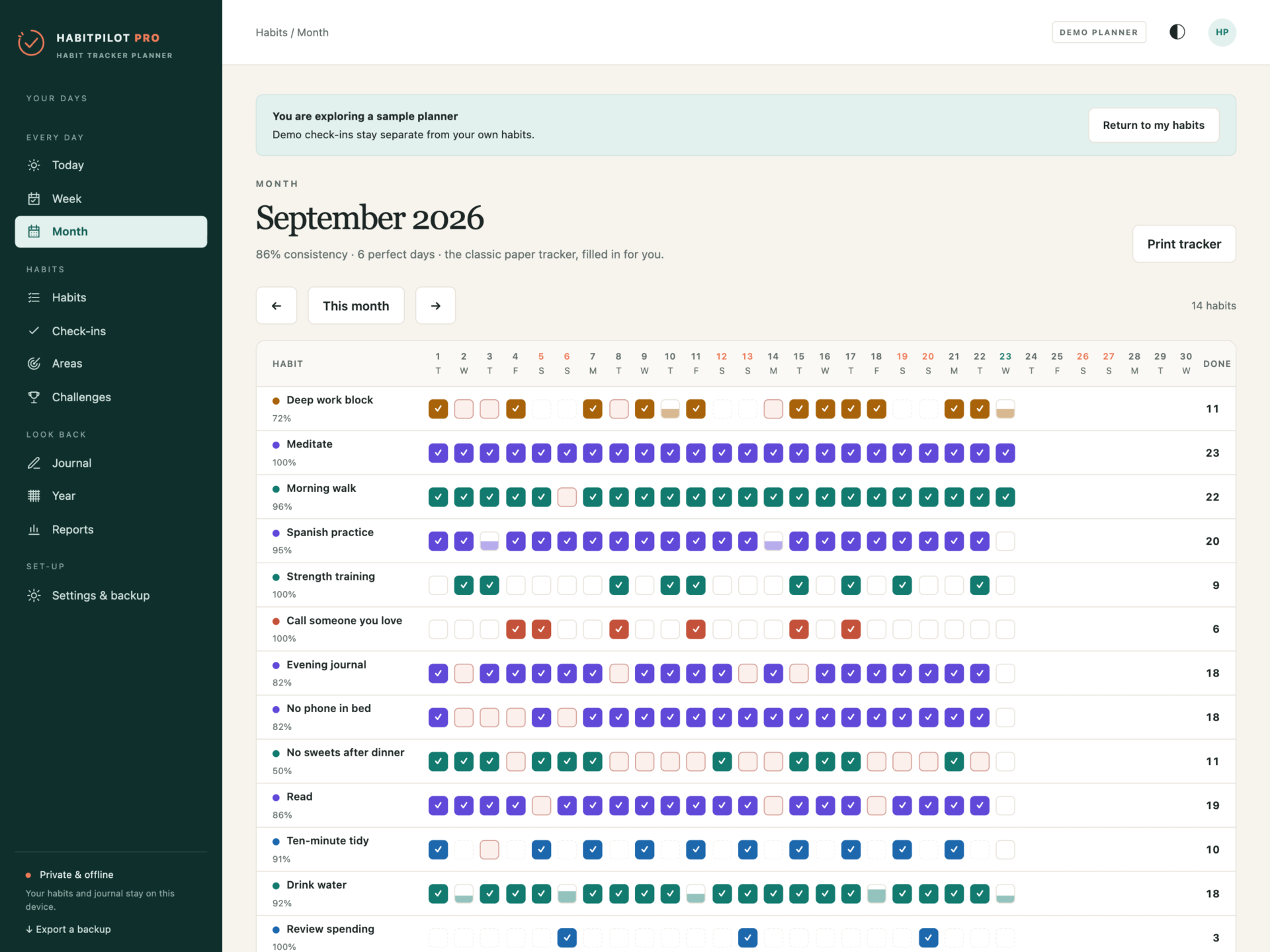Toggle the dark/light theme icon

(x=1177, y=32)
